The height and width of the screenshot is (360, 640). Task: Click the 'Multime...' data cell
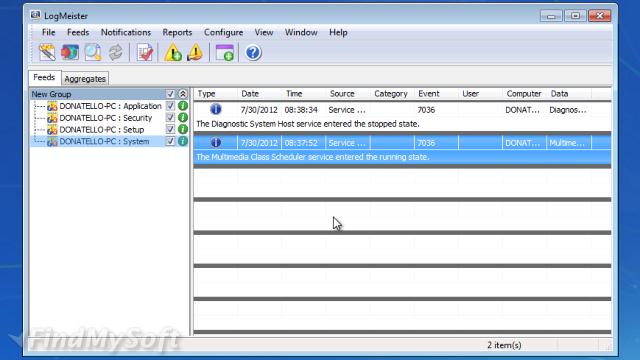pyautogui.click(x=567, y=143)
